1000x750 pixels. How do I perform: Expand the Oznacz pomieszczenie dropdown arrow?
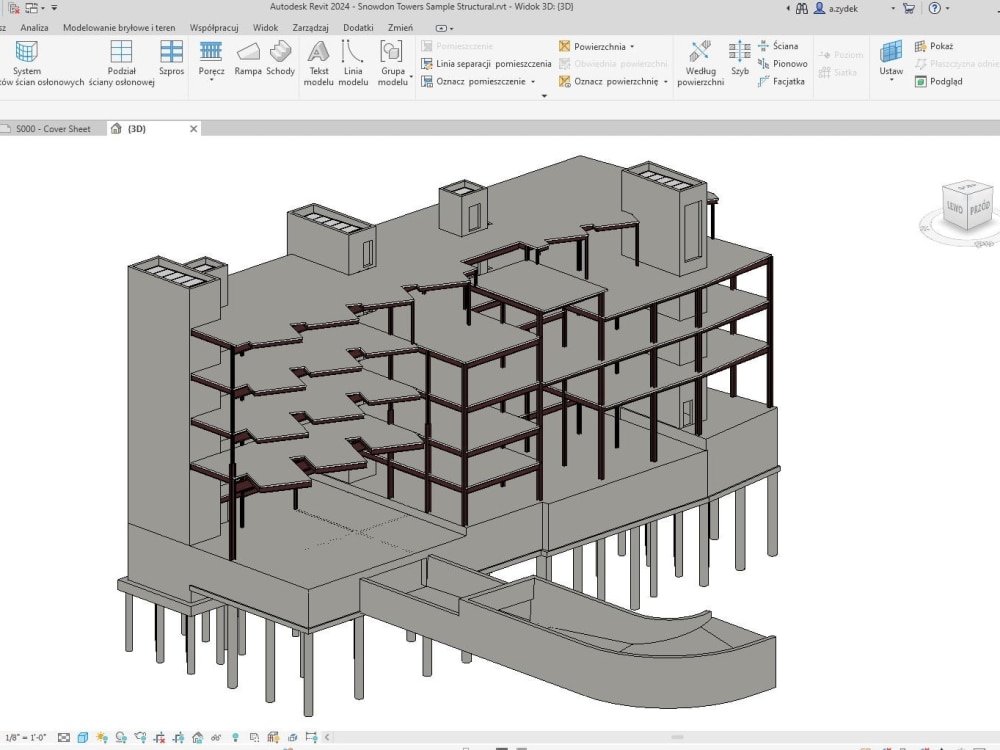(x=533, y=82)
